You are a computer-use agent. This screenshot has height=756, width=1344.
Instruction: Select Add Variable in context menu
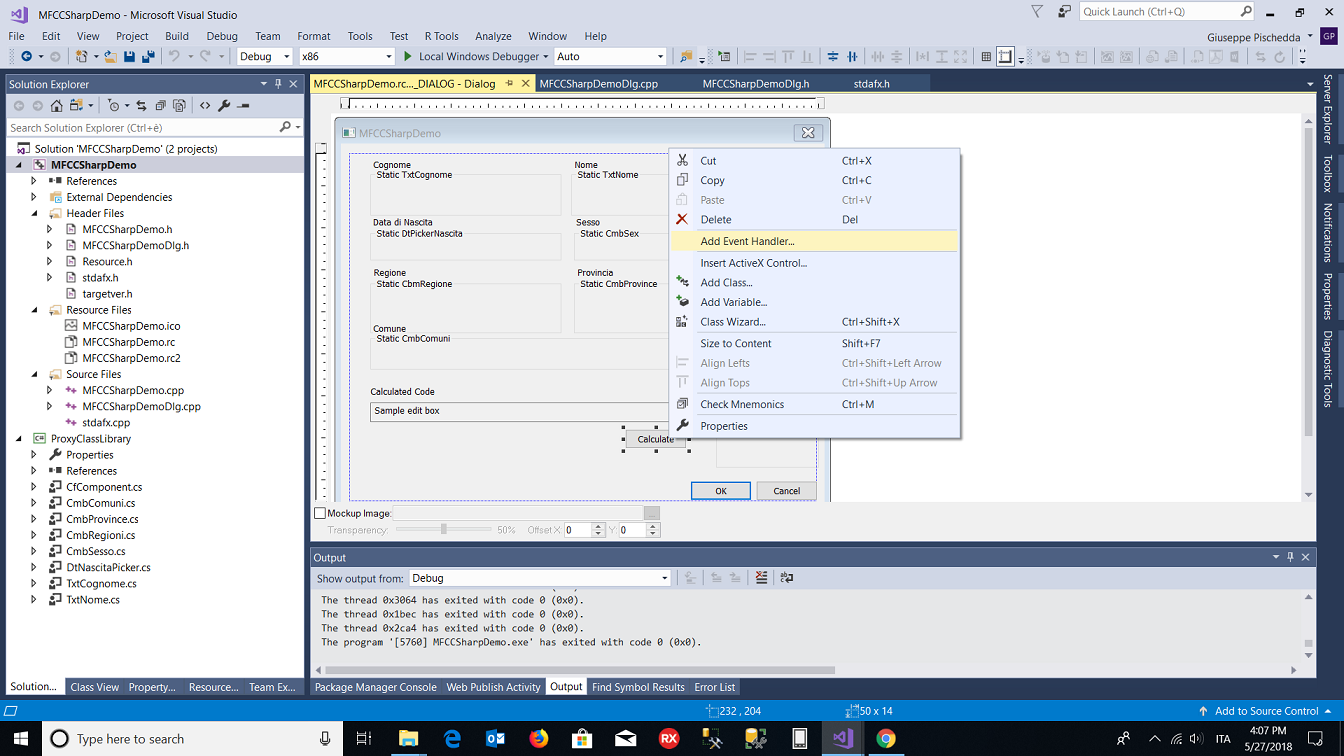click(814, 302)
